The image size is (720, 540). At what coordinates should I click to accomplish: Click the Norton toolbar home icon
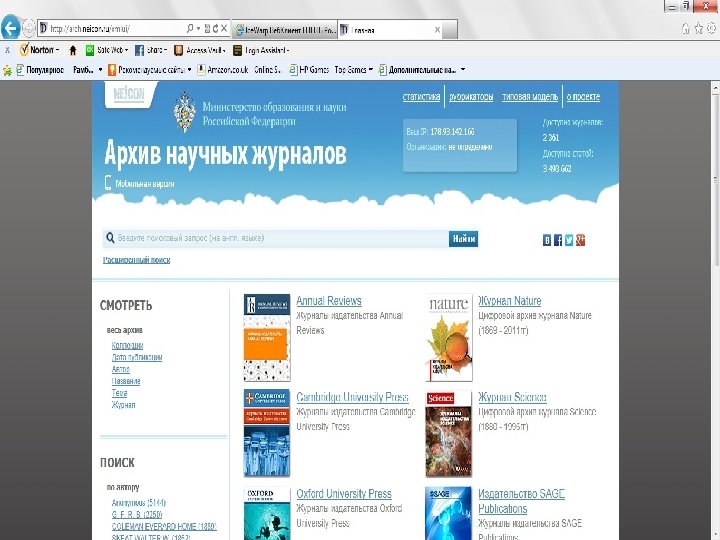(73, 50)
